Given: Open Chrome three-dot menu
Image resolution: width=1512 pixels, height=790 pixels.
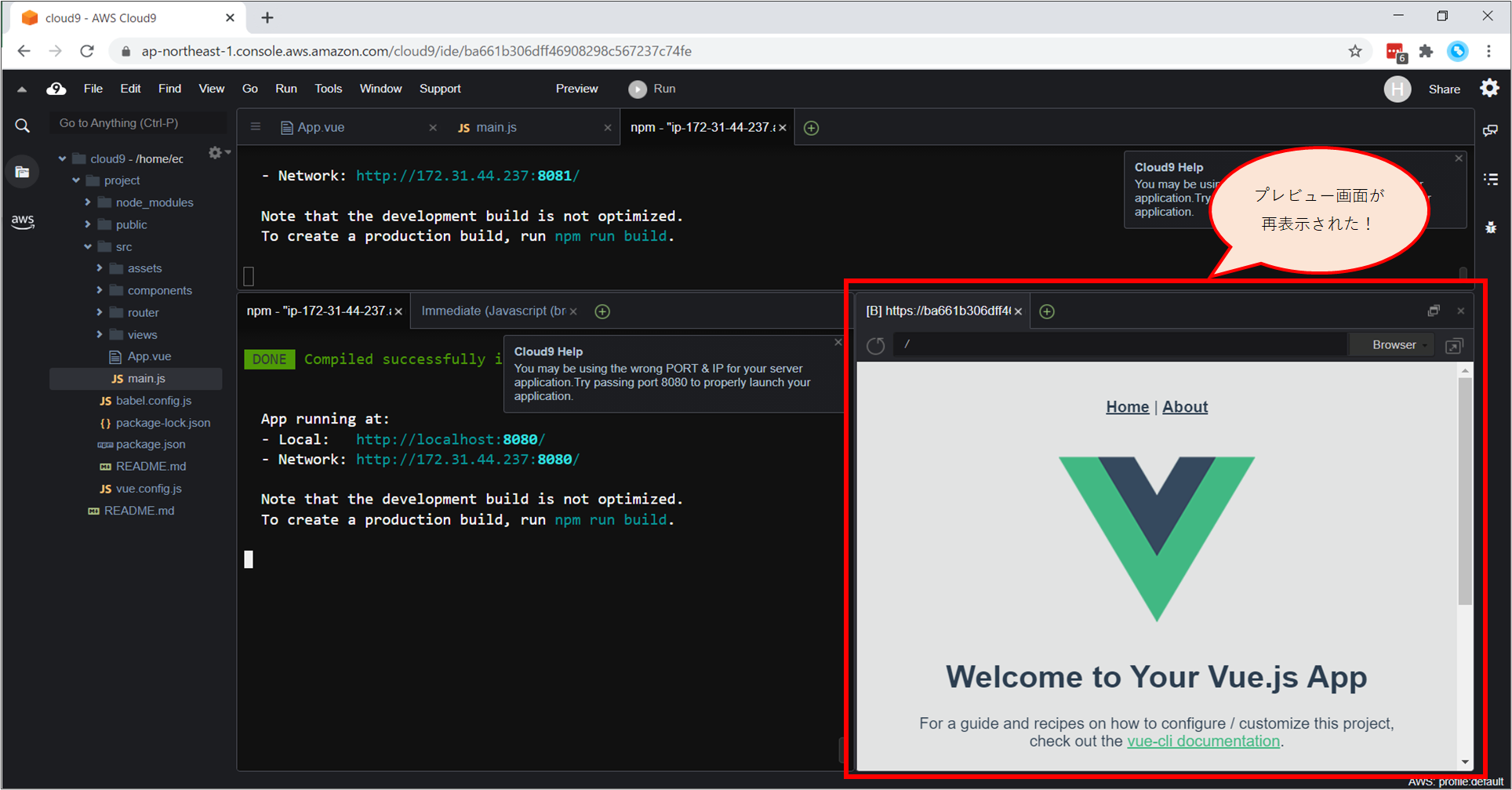Looking at the screenshot, I should (x=1488, y=52).
